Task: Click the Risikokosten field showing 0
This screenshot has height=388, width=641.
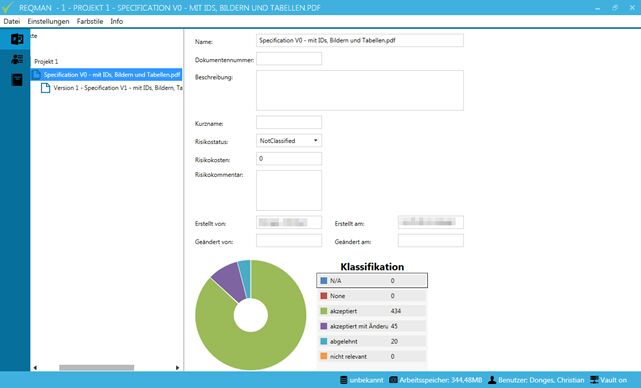Action: [289, 159]
